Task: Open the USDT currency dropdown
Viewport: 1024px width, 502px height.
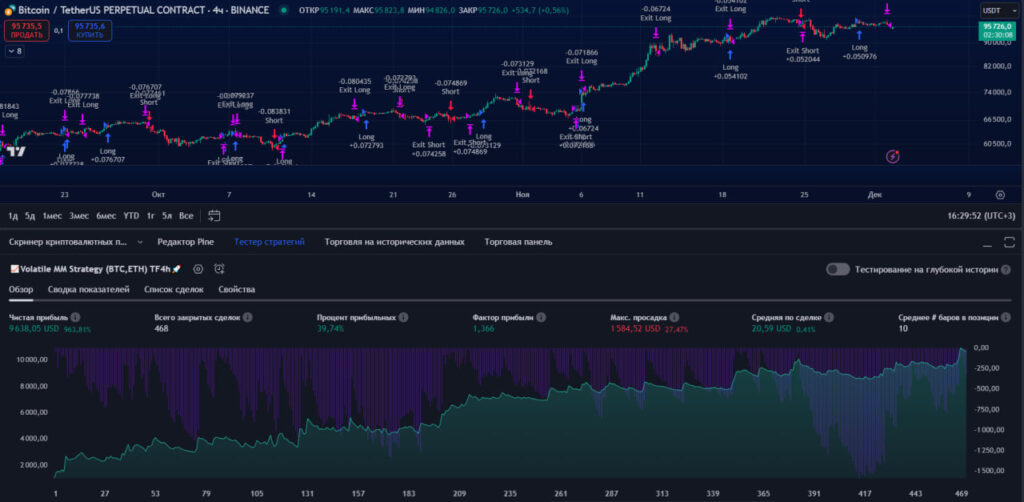Action: tap(998, 11)
